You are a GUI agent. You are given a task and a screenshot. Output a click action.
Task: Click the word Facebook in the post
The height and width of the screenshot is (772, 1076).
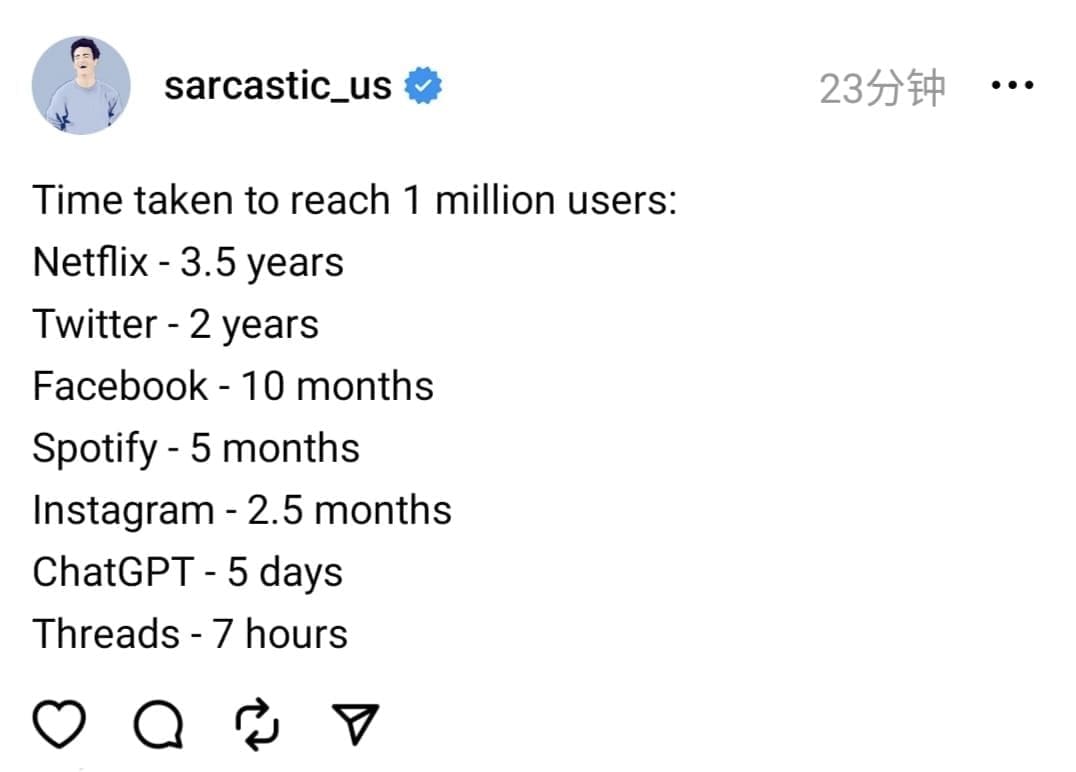(120, 387)
